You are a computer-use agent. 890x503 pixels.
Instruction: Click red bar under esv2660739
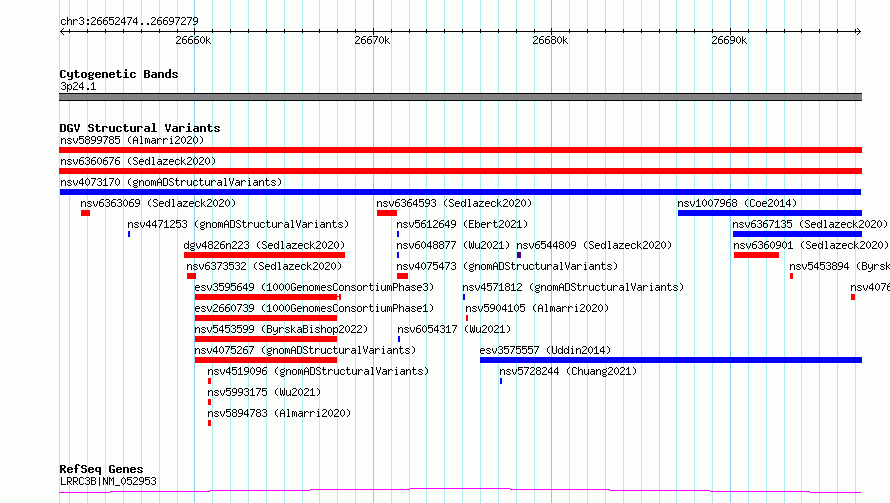(x=266, y=318)
